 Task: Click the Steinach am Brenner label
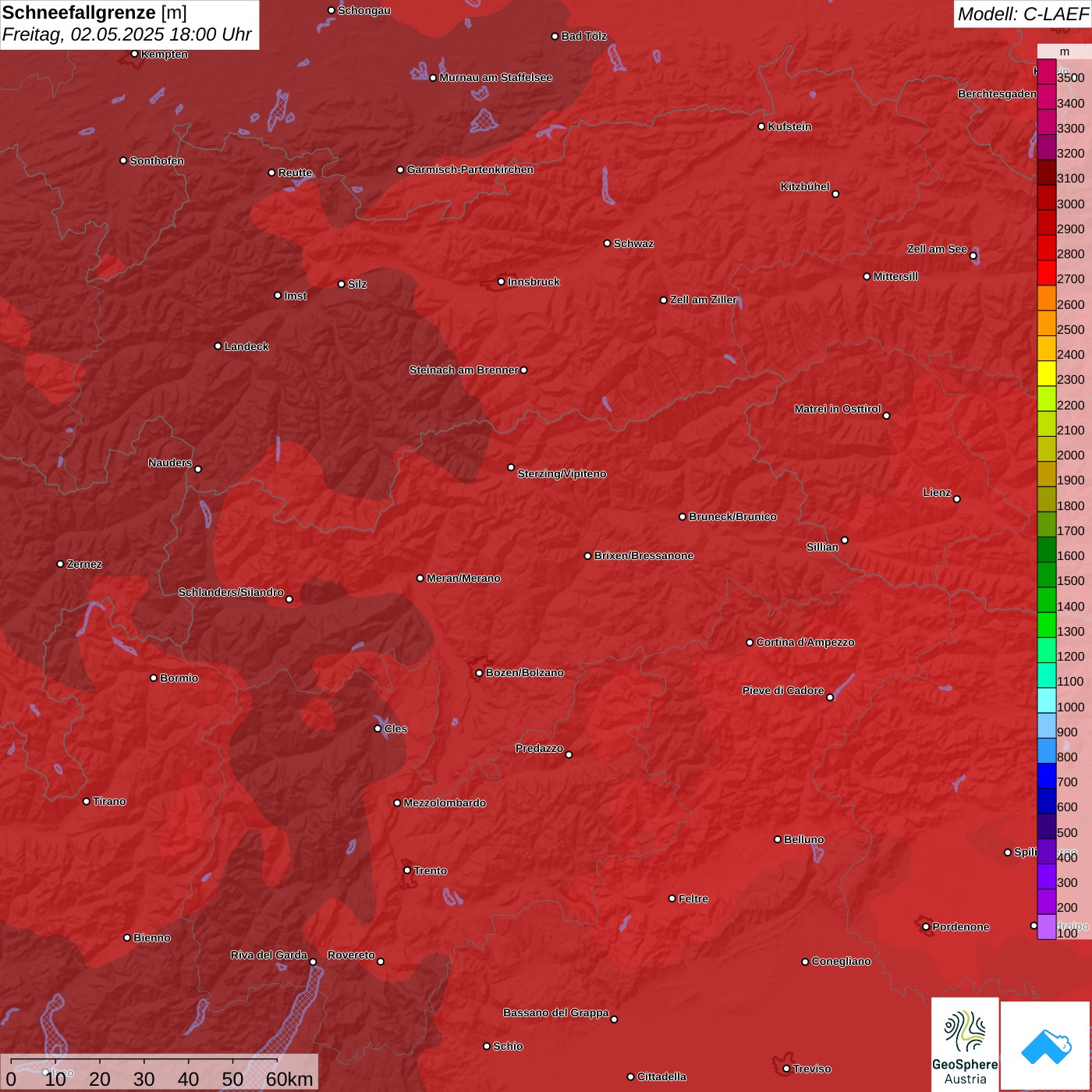(x=464, y=370)
